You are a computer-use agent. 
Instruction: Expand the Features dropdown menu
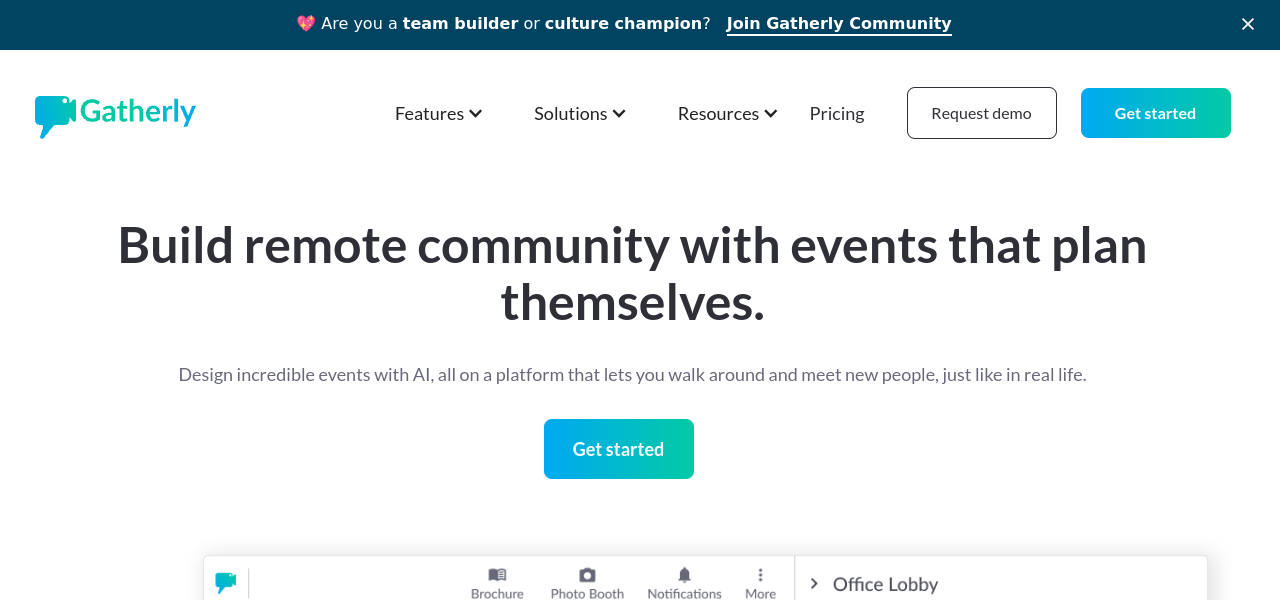(x=438, y=113)
